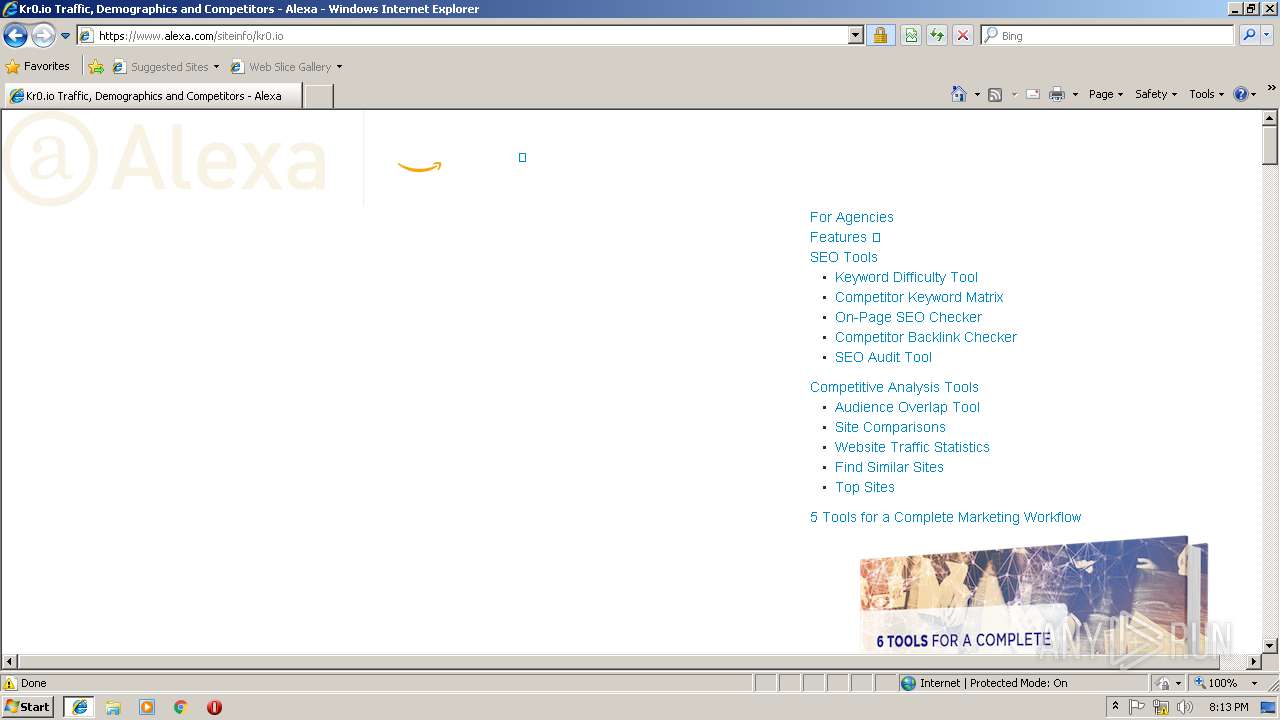Image resolution: width=1280 pixels, height=720 pixels.
Task: Click the vertical scrollbar down arrow
Action: click(x=1270, y=646)
